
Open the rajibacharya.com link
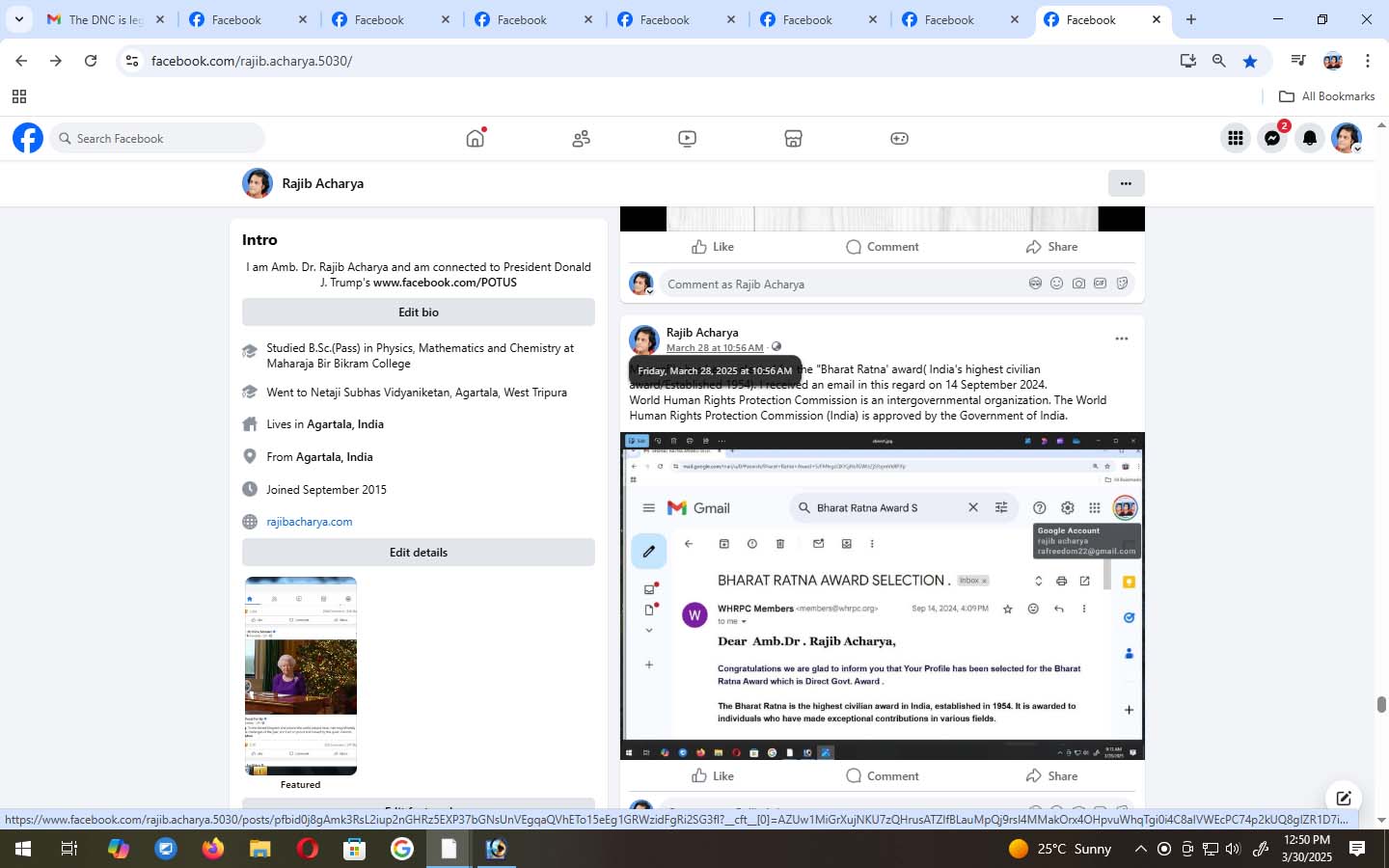tap(310, 522)
